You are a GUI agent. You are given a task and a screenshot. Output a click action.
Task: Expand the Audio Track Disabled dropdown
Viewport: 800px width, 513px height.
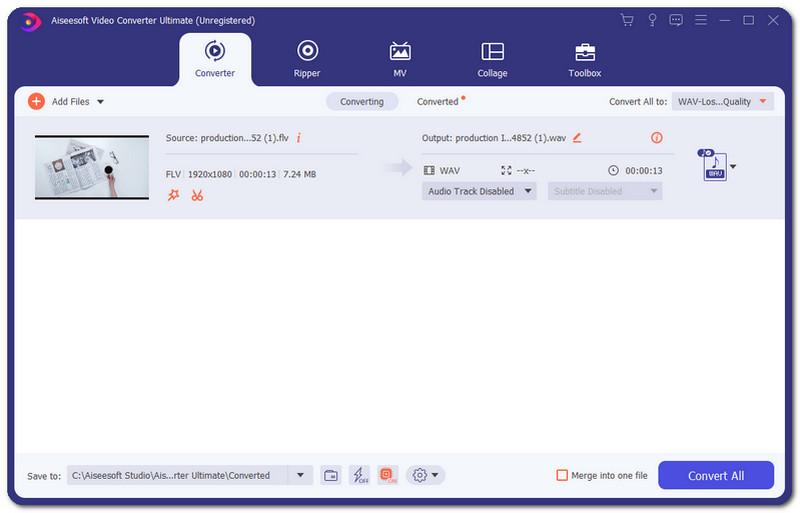[x=479, y=191]
